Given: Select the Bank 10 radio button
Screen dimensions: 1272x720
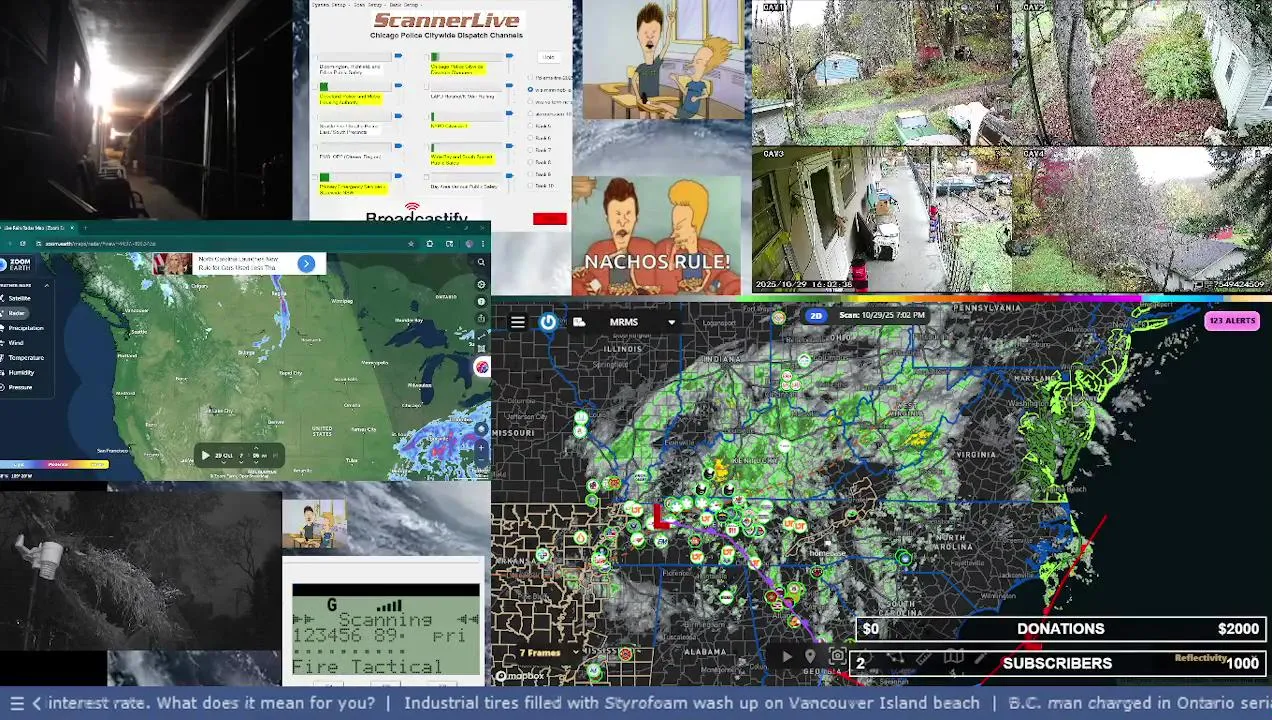Looking at the screenshot, I should coord(530,185).
